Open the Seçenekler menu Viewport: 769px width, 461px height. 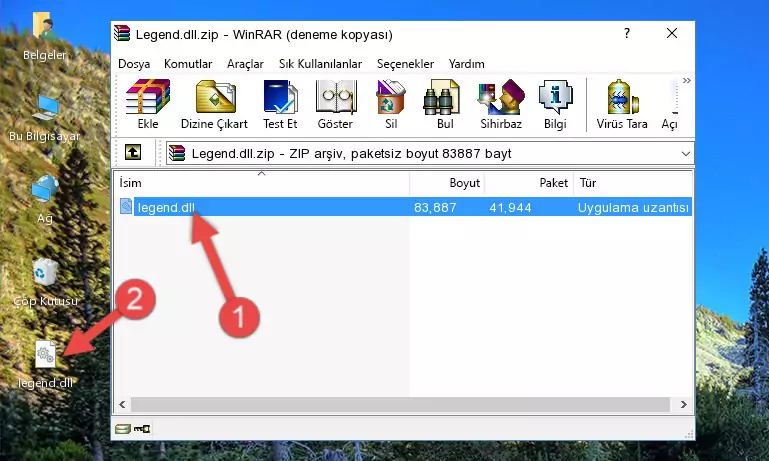click(405, 64)
